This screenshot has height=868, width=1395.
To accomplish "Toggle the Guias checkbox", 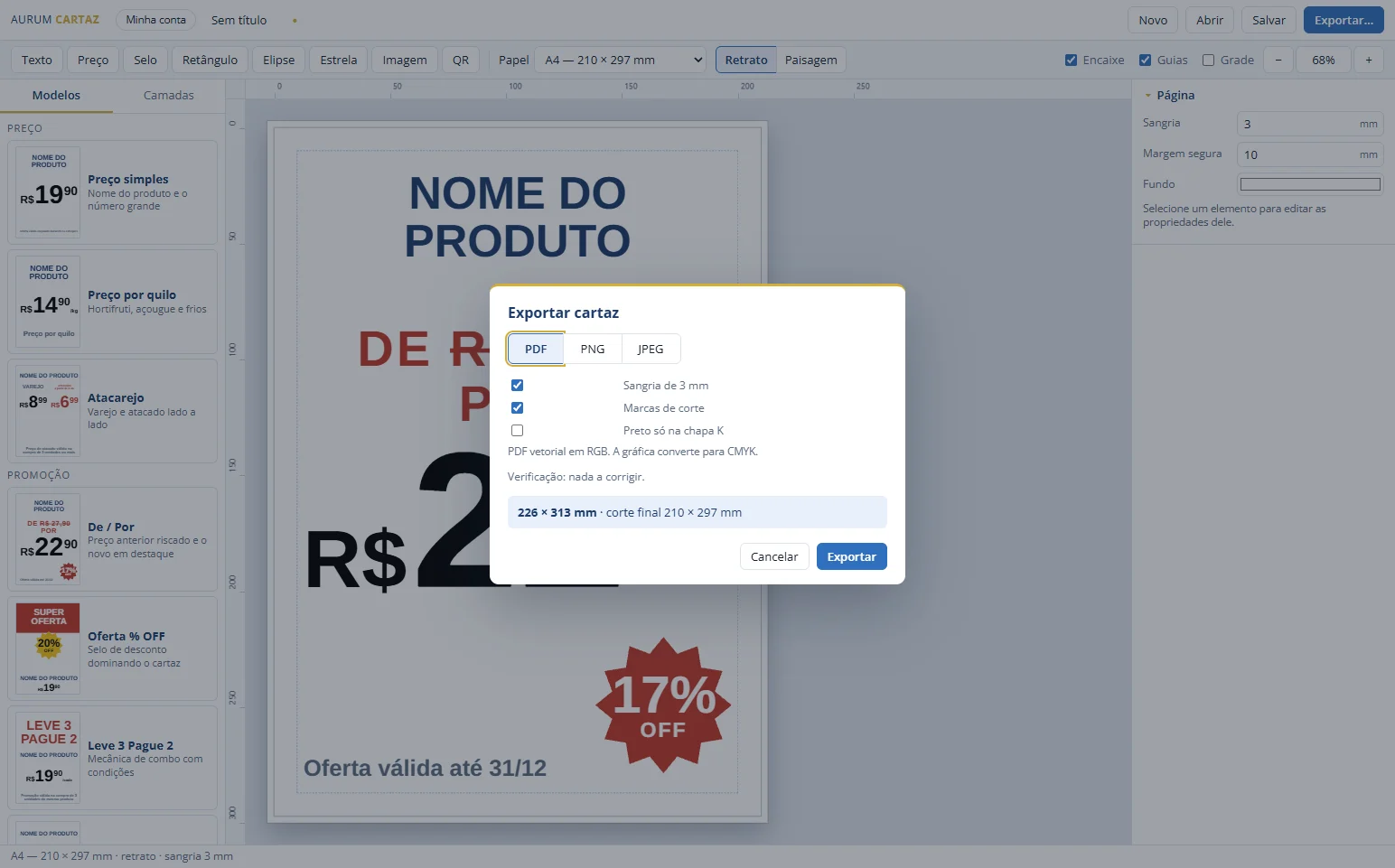I will pos(1145,61).
